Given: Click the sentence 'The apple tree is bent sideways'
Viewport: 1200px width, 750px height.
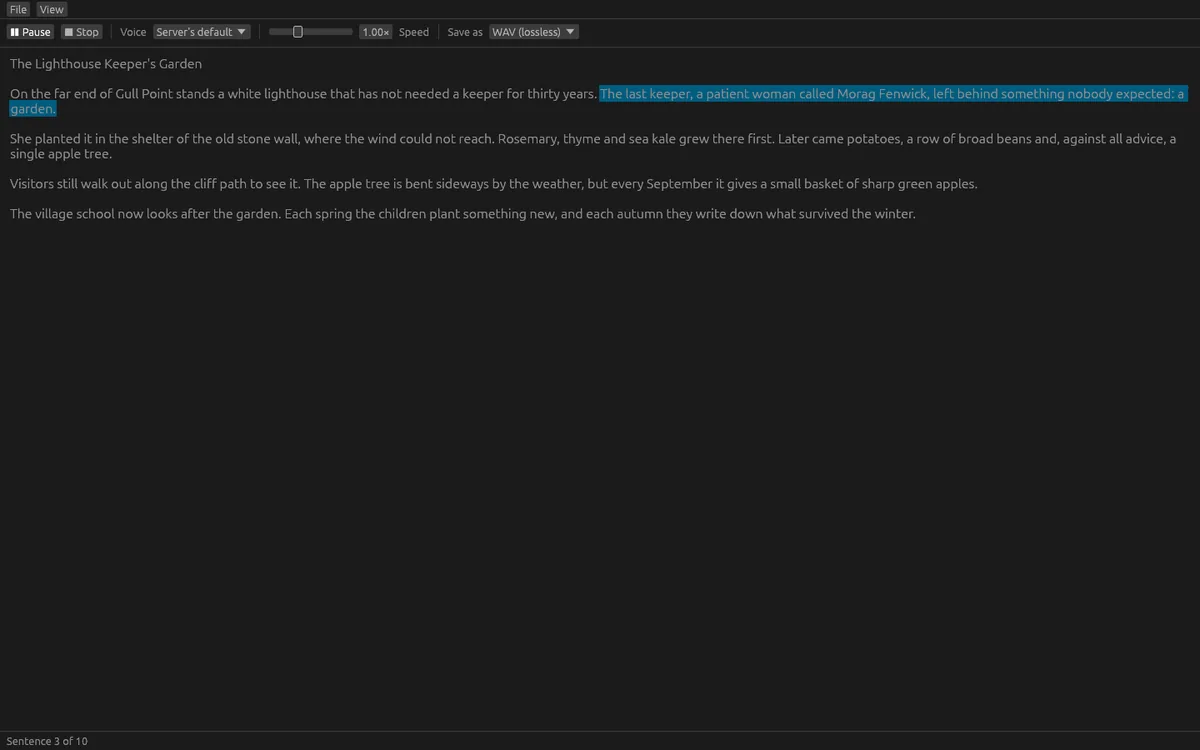Looking at the screenshot, I should (641, 184).
